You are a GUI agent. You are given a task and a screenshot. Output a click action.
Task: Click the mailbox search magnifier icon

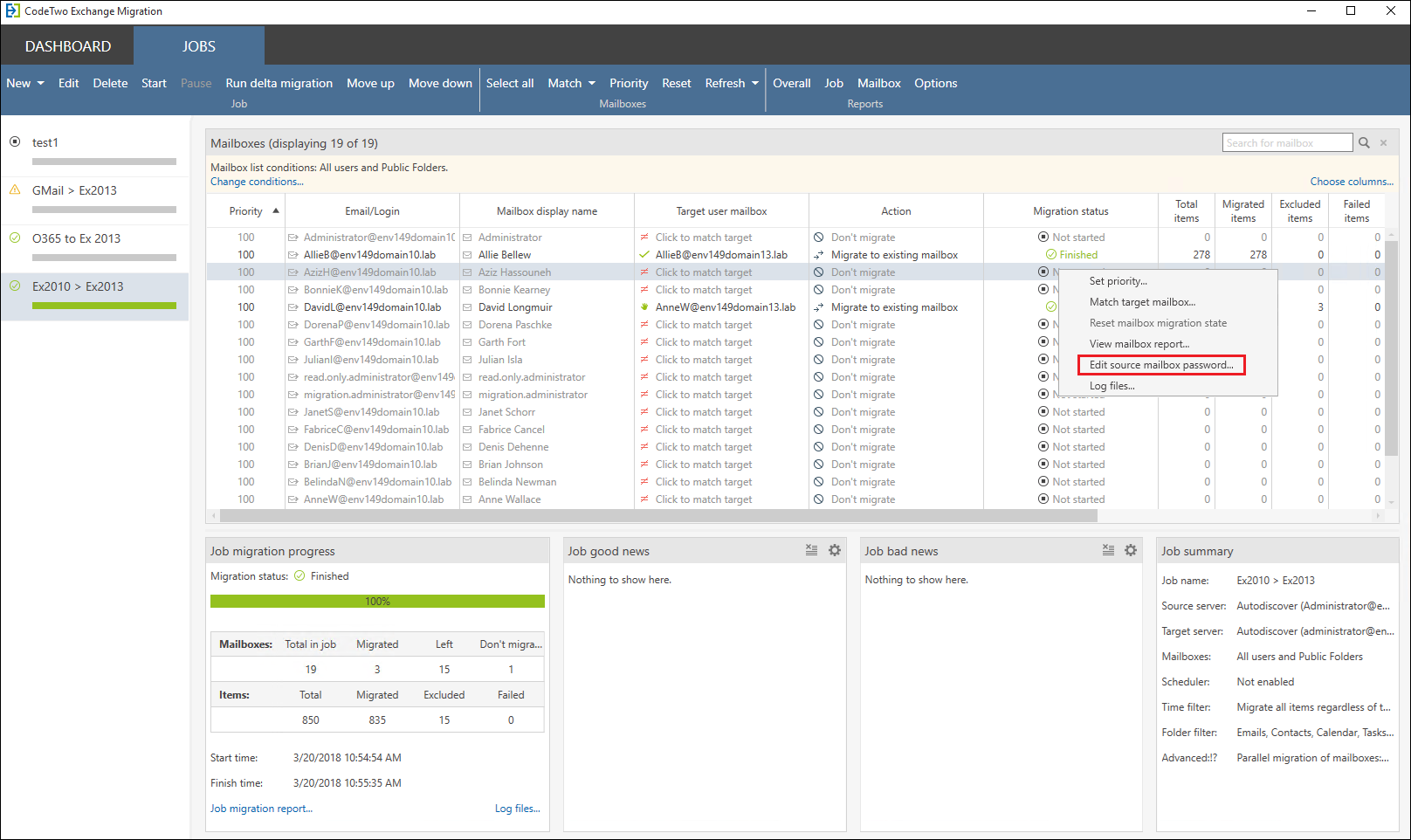click(x=1364, y=143)
